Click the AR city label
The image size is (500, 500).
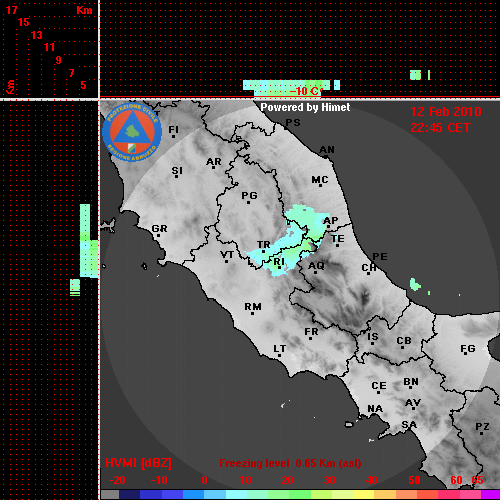[x=214, y=162]
